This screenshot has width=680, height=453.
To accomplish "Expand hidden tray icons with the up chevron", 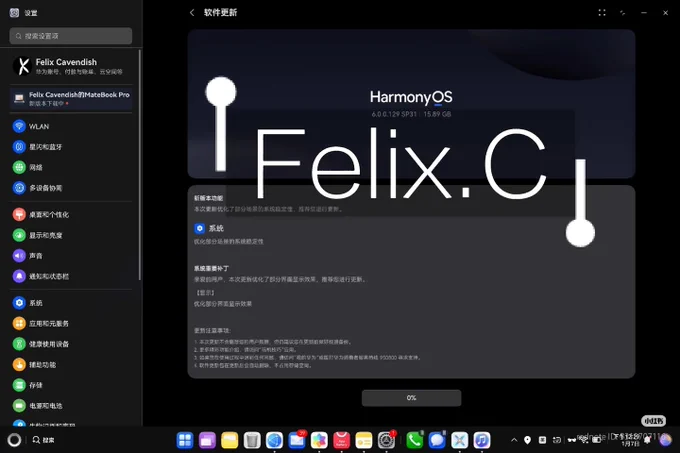I will (x=514, y=440).
